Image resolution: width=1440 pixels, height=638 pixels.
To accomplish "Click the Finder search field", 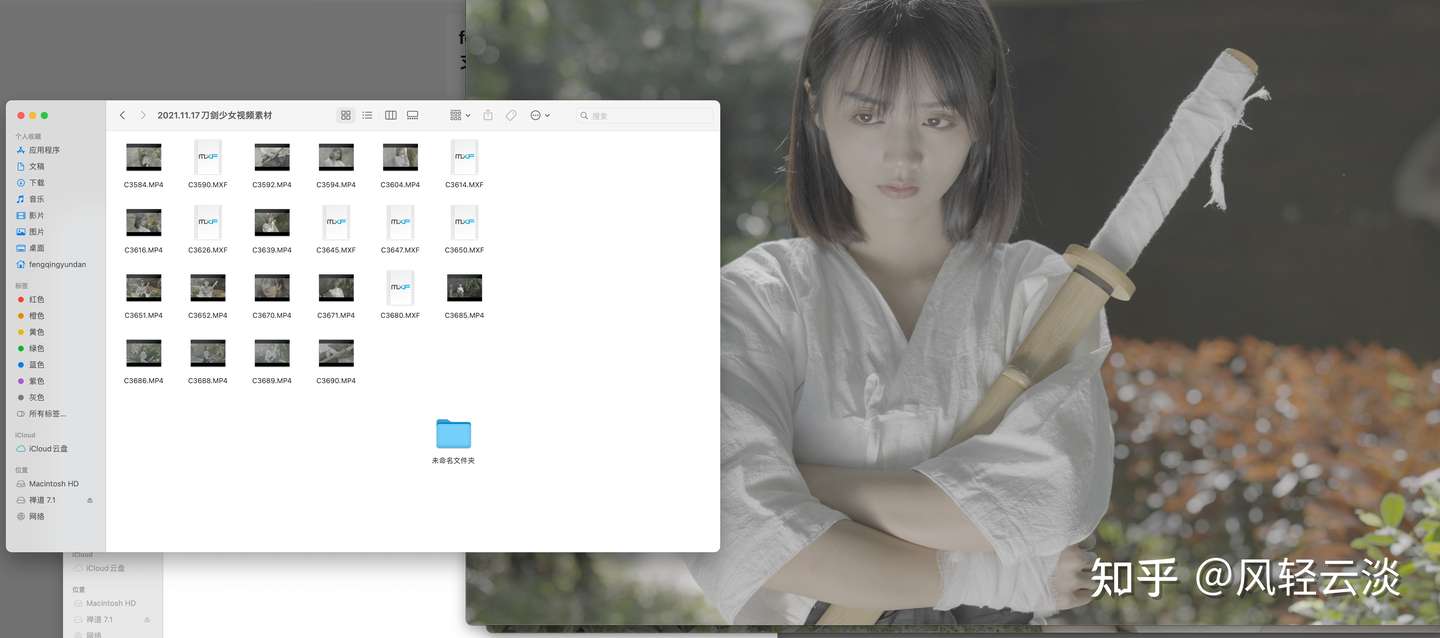I will pos(645,116).
